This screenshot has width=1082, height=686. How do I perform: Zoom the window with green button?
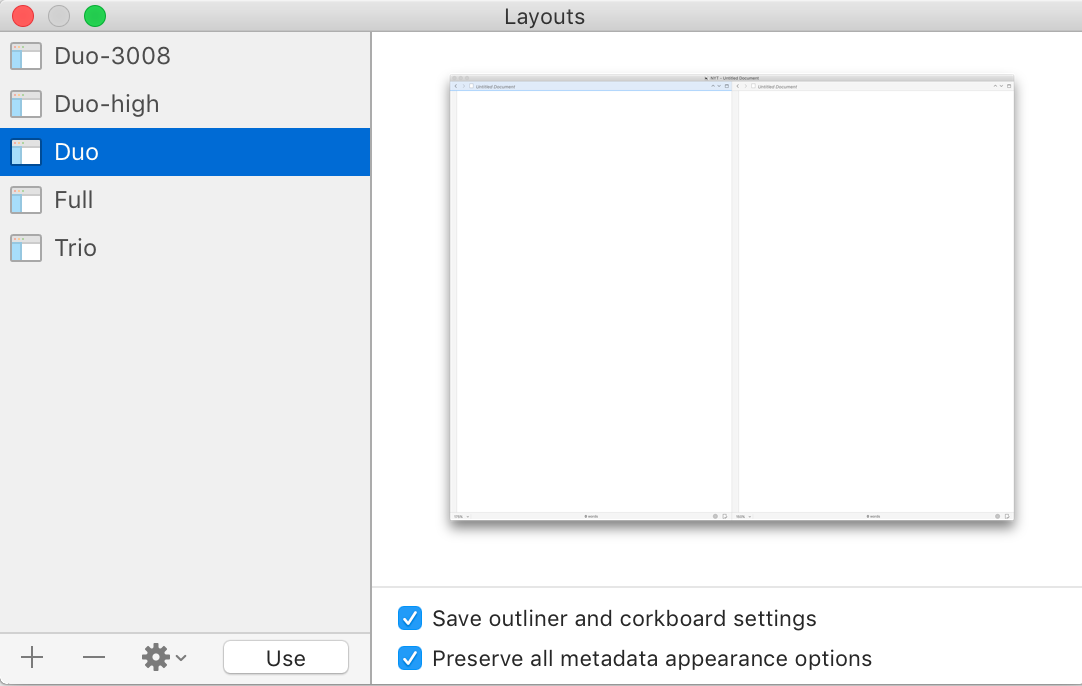[x=95, y=16]
